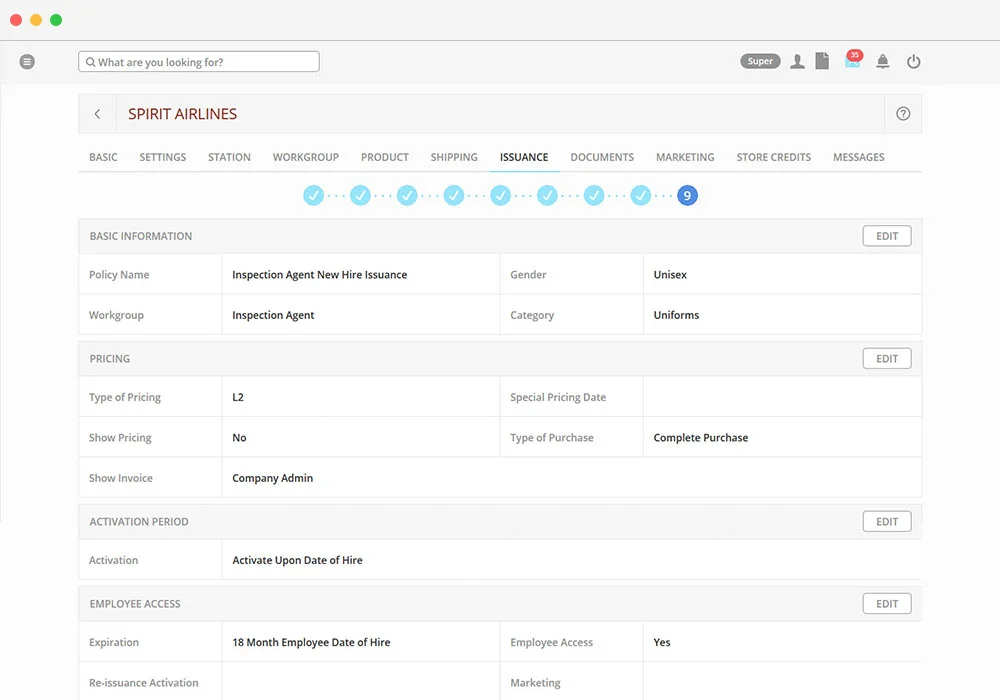This screenshot has height=700, width=1000.
Task: Select step 9 in the progress indicator
Action: click(x=687, y=195)
